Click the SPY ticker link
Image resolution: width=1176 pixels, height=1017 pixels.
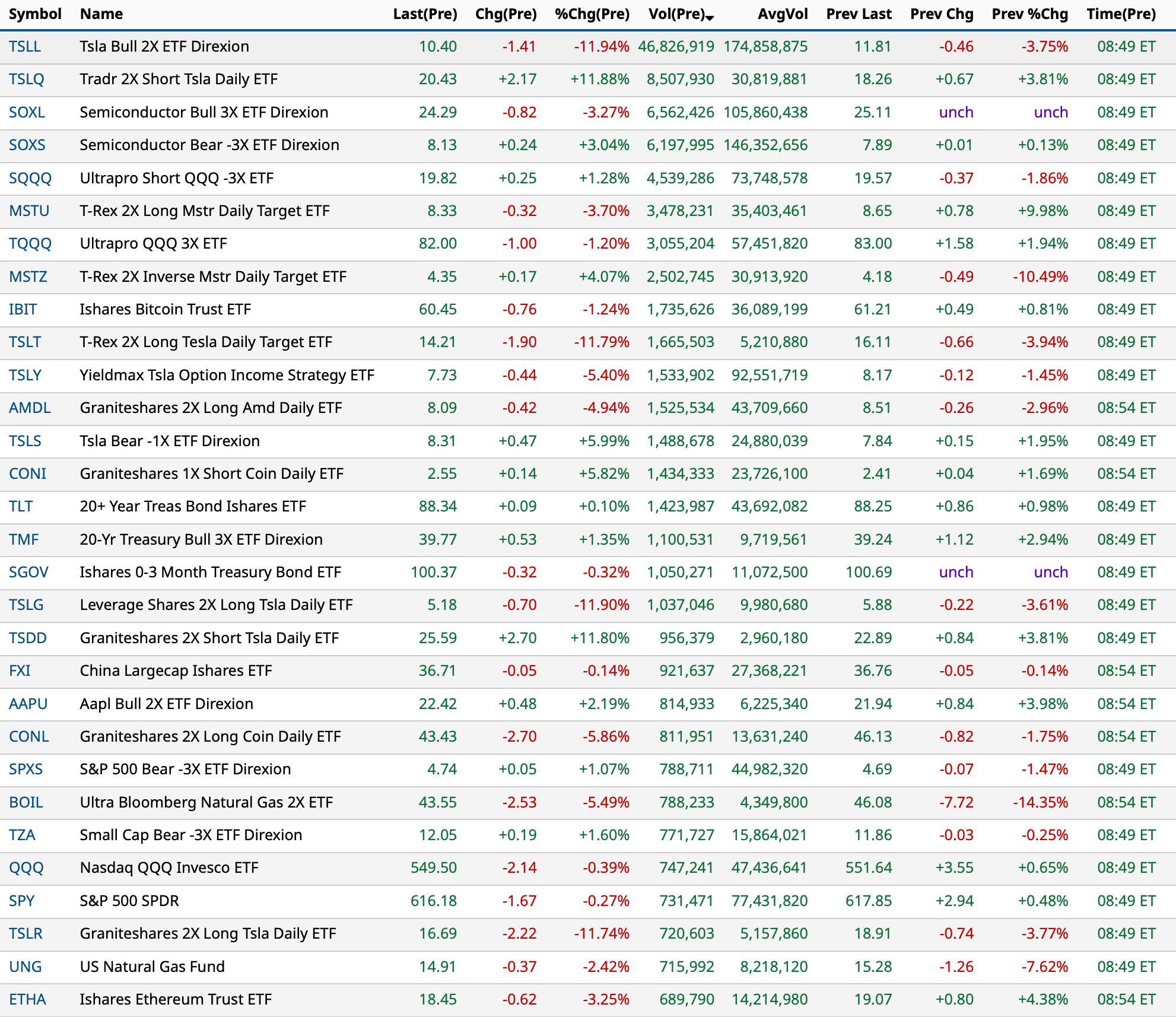pos(21,901)
